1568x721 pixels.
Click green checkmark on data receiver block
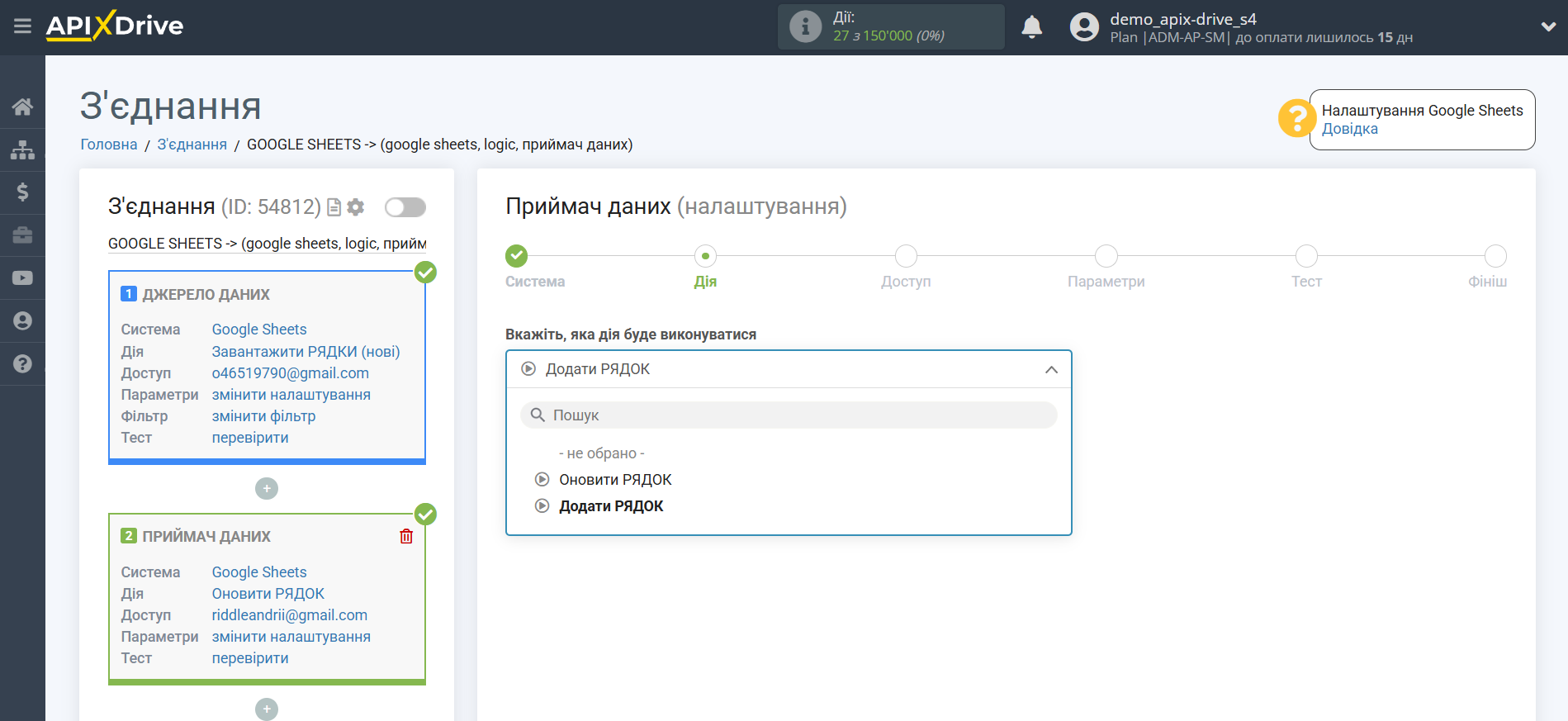pyautogui.click(x=425, y=515)
